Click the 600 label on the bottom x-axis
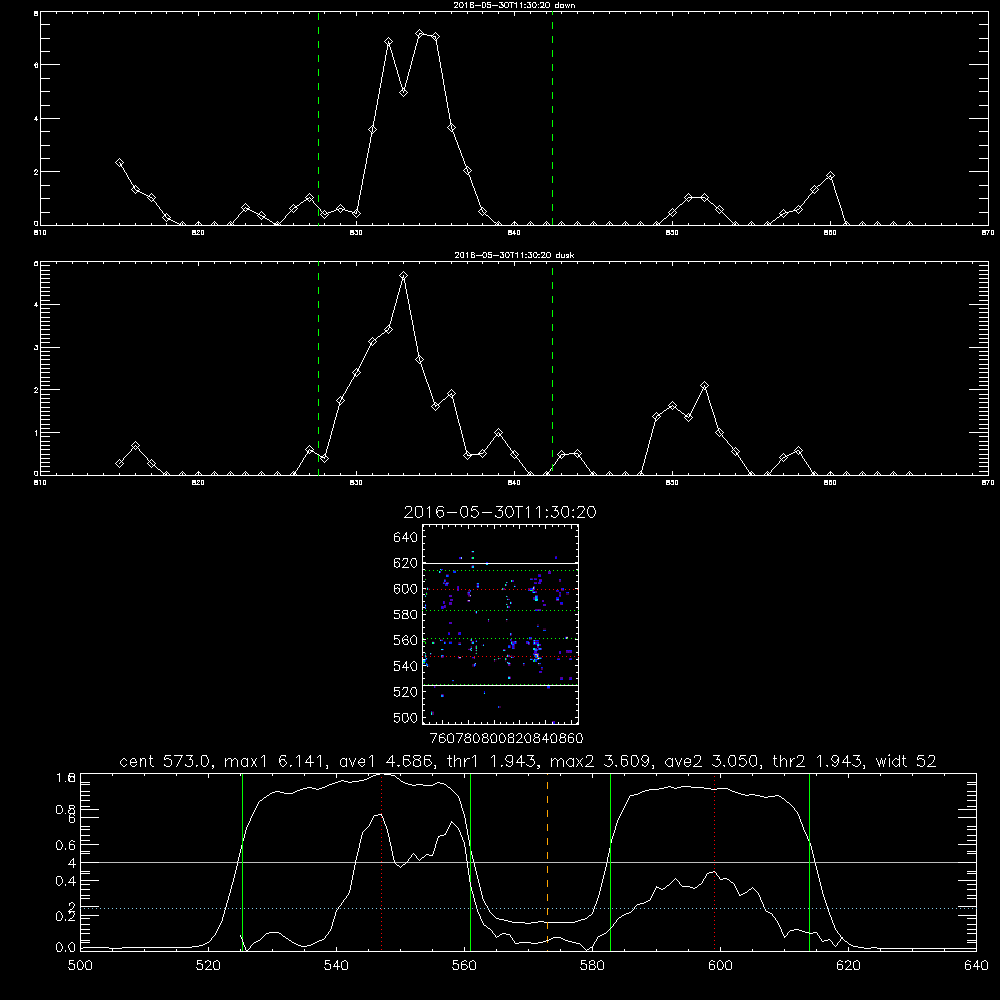Image resolution: width=1000 pixels, height=1000 pixels. click(x=720, y=966)
